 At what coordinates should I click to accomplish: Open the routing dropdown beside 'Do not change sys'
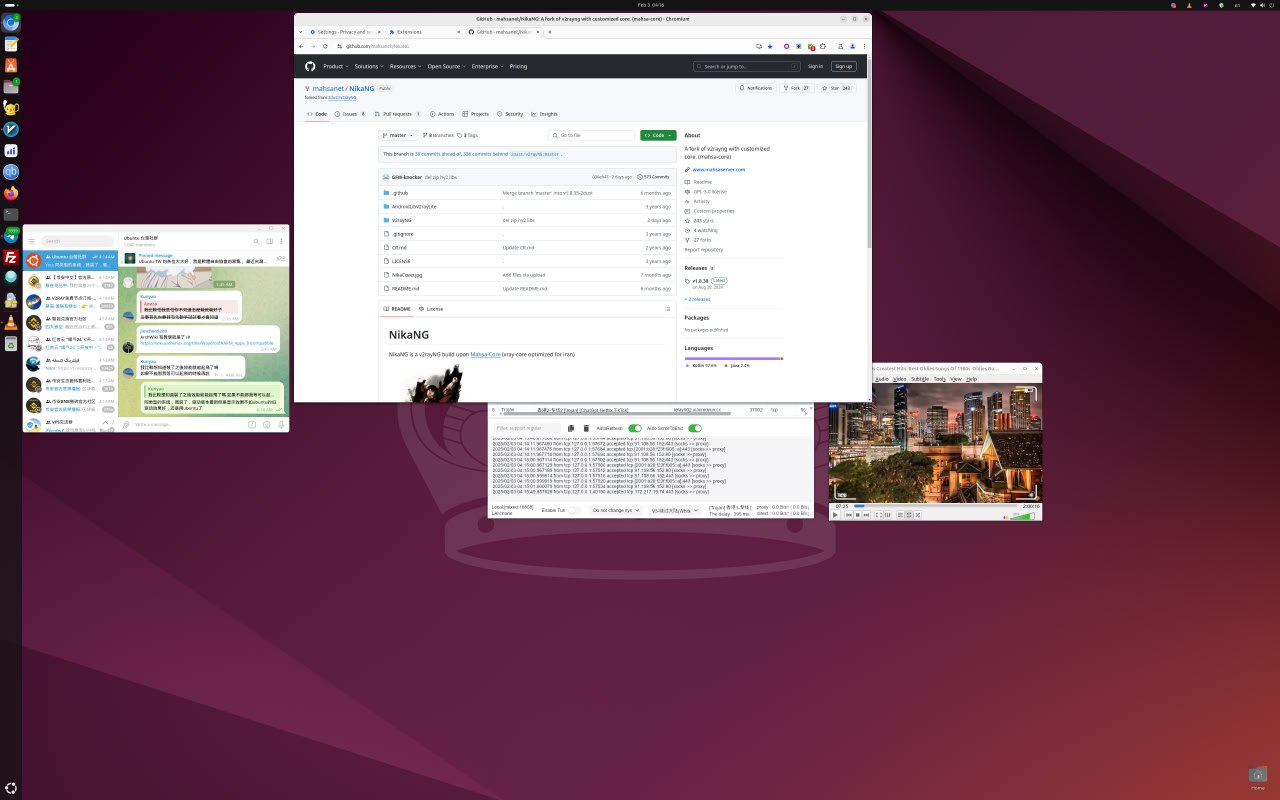pyautogui.click(x=674, y=510)
